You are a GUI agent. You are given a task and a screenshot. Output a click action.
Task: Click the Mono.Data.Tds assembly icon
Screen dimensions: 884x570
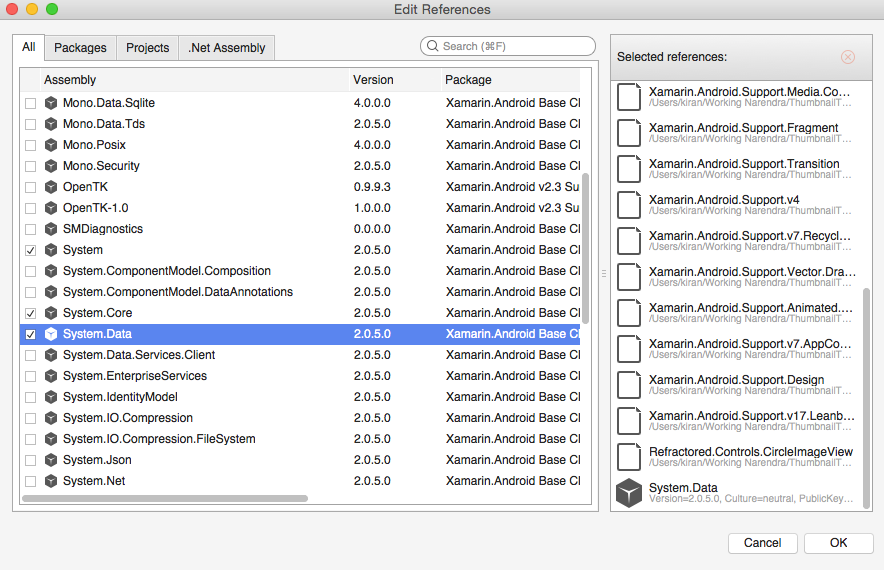(51, 124)
